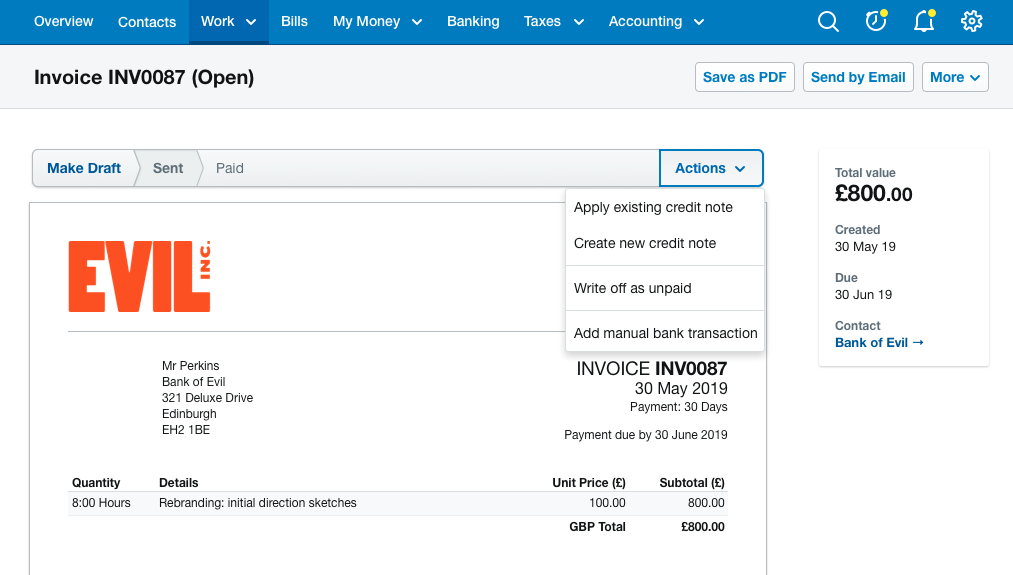The height and width of the screenshot is (575, 1013).
Task: Open the settings gear icon
Action: point(972,21)
